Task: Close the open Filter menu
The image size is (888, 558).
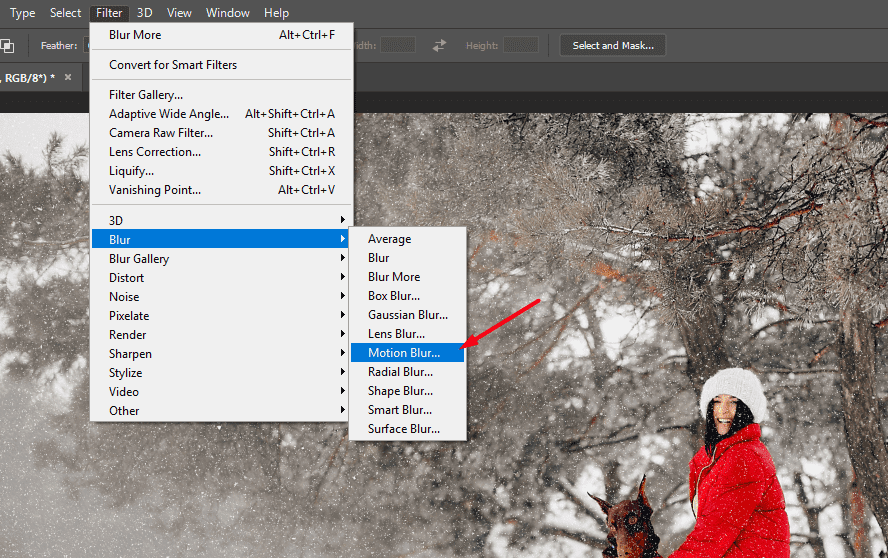Action: [109, 12]
